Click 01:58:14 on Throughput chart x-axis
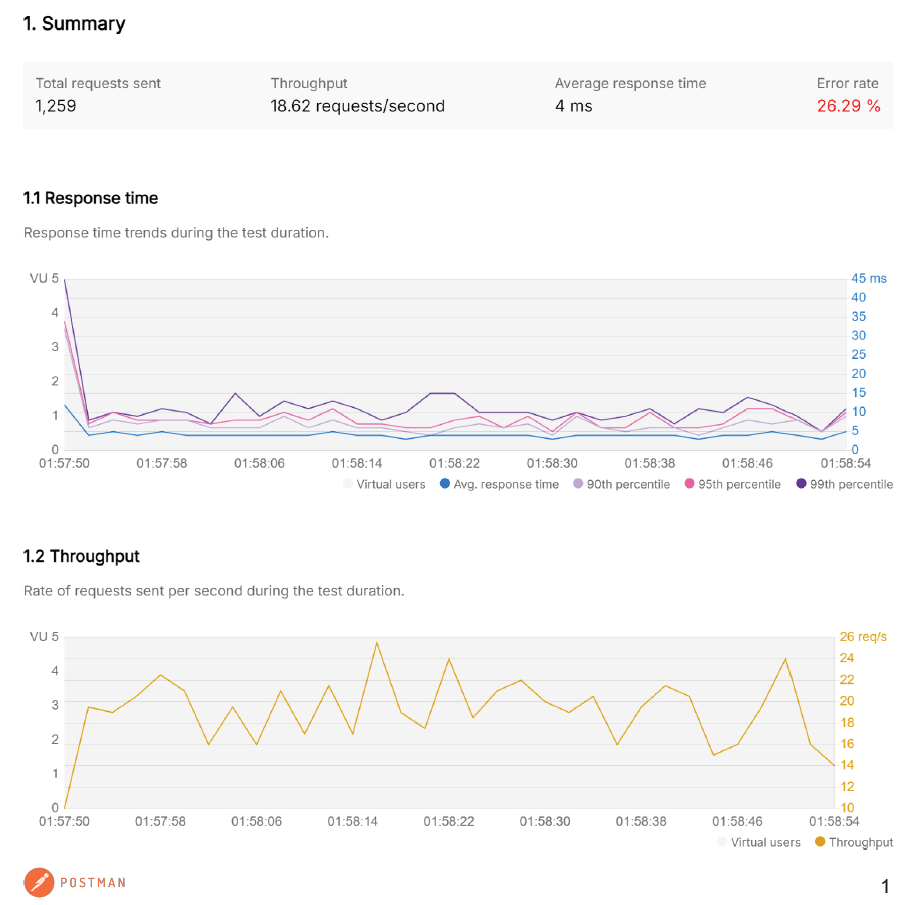Viewport: 922px width, 905px height. (x=353, y=821)
